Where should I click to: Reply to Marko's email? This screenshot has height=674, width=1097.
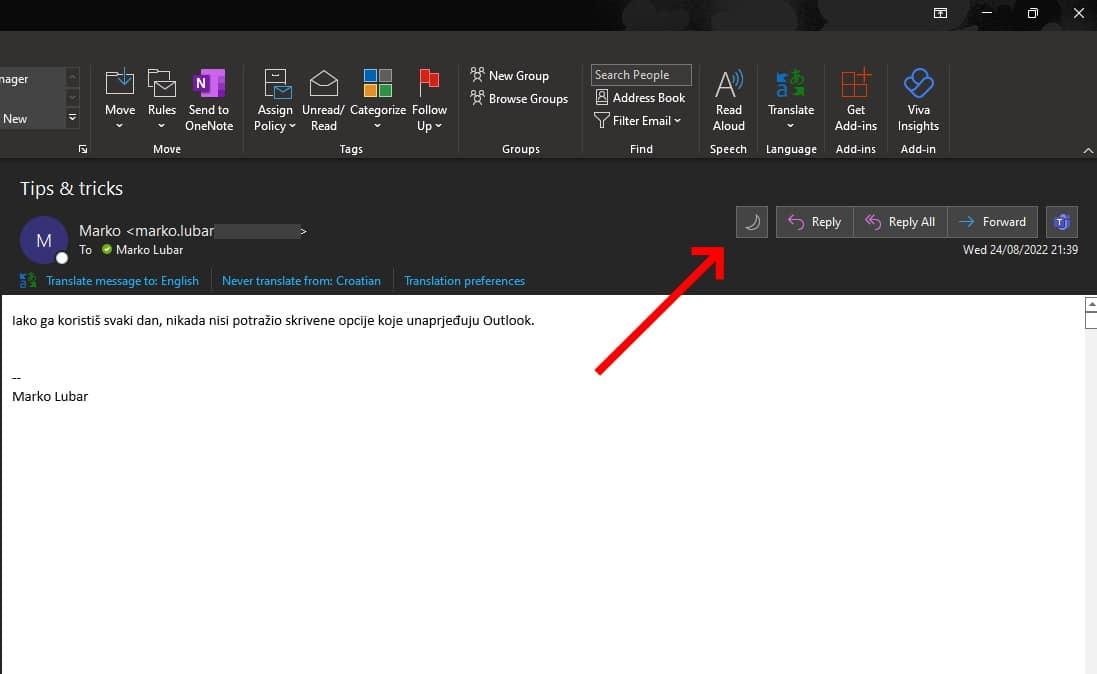click(814, 221)
